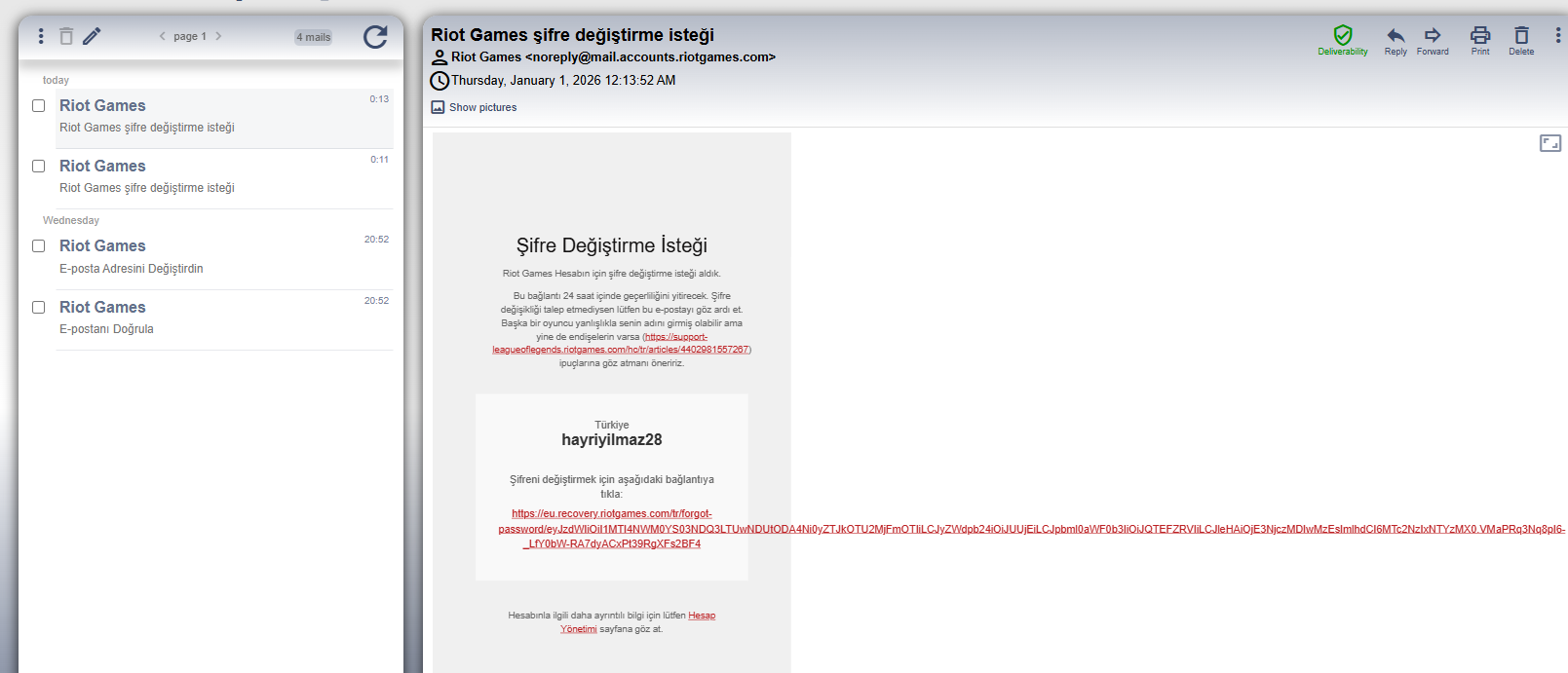Tick checkbox for E-posta Adresini Değiştirdin mail
1568x673 pixels.
point(39,245)
